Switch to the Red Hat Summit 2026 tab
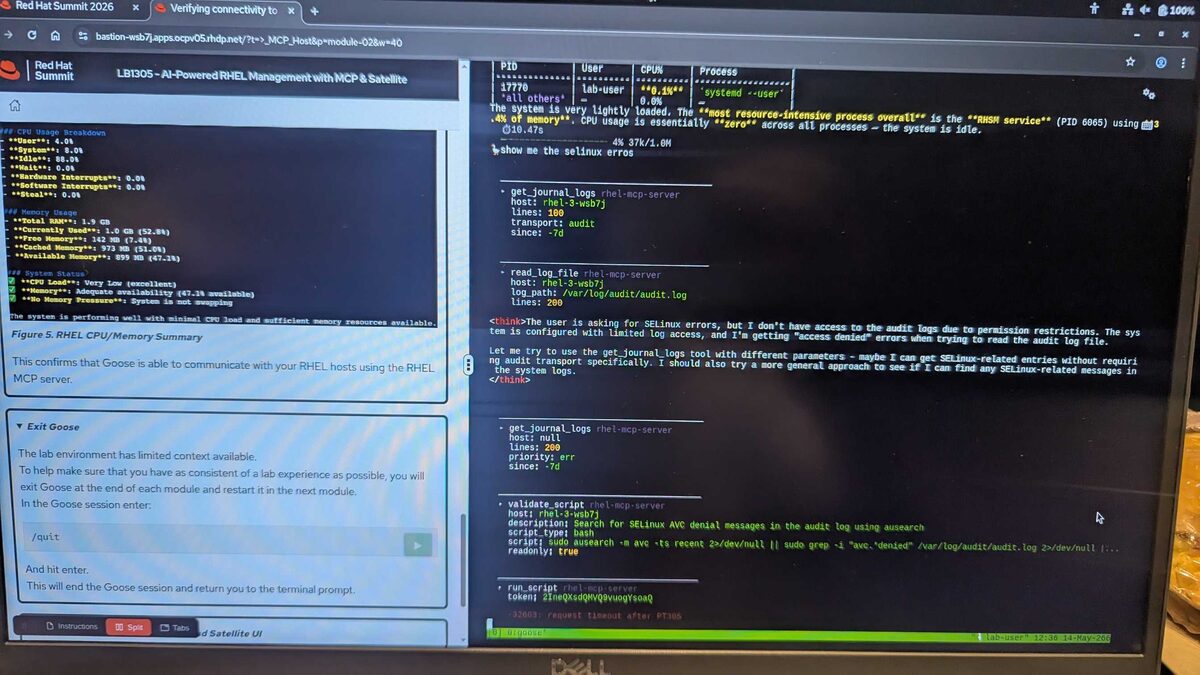The image size is (1200, 675). tap(68, 8)
